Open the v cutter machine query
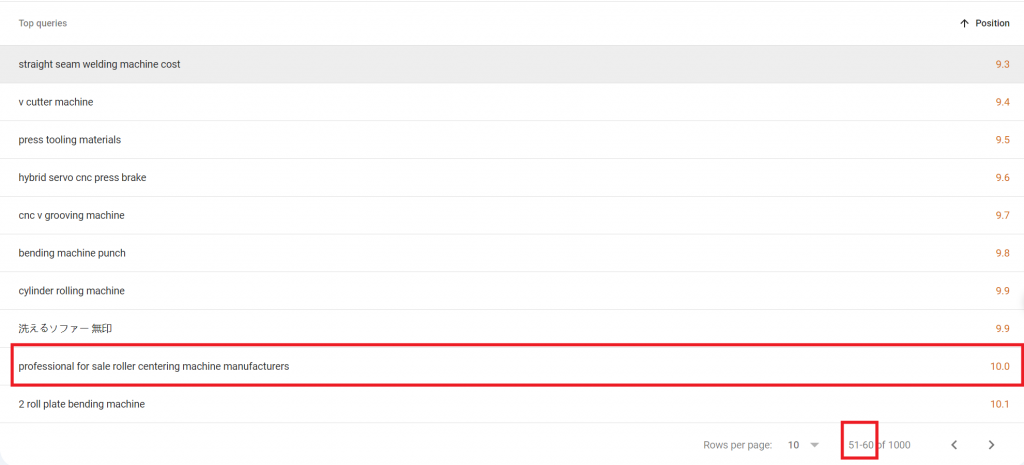The image size is (1024, 465). 56,102
